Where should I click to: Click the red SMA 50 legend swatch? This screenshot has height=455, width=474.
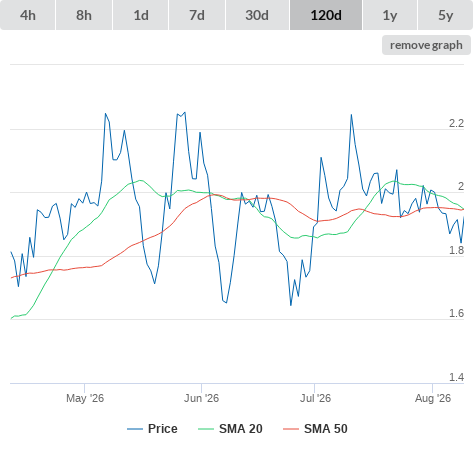[x=291, y=429]
